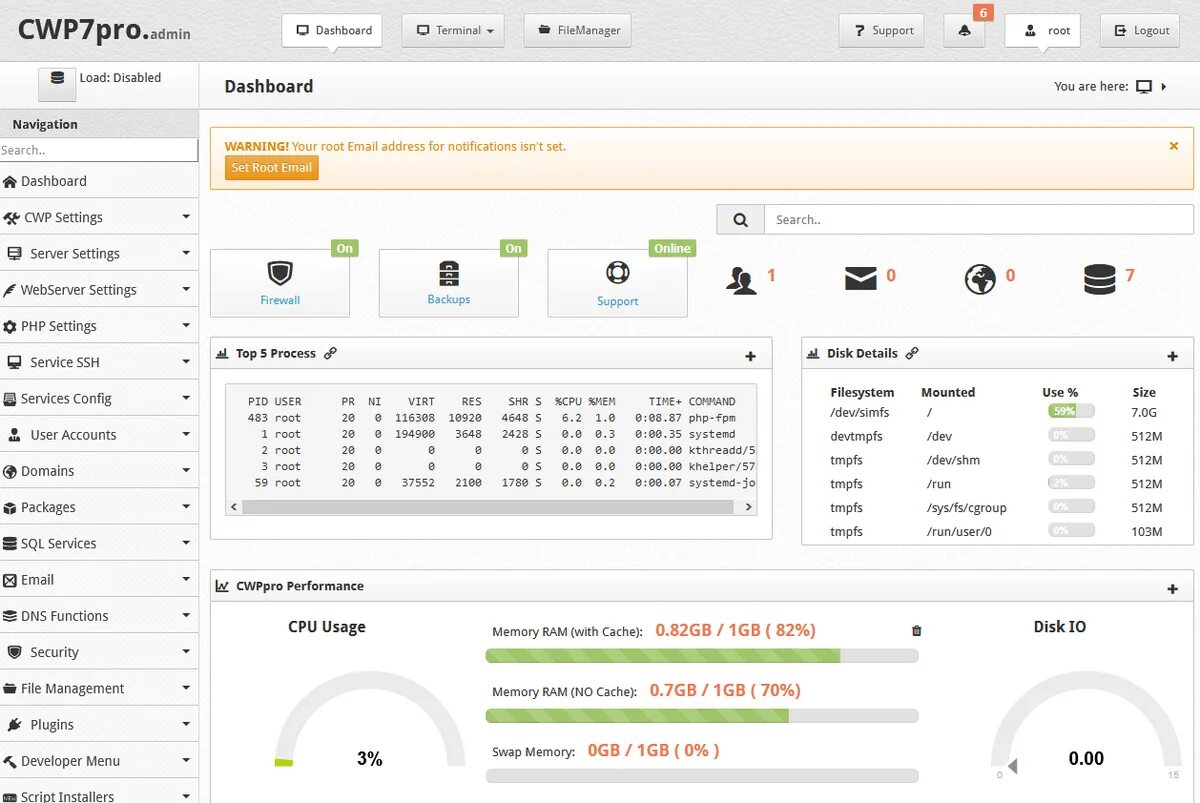The width and height of the screenshot is (1200, 803).
Task: Click the database count stack icon
Action: (1099, 279)
